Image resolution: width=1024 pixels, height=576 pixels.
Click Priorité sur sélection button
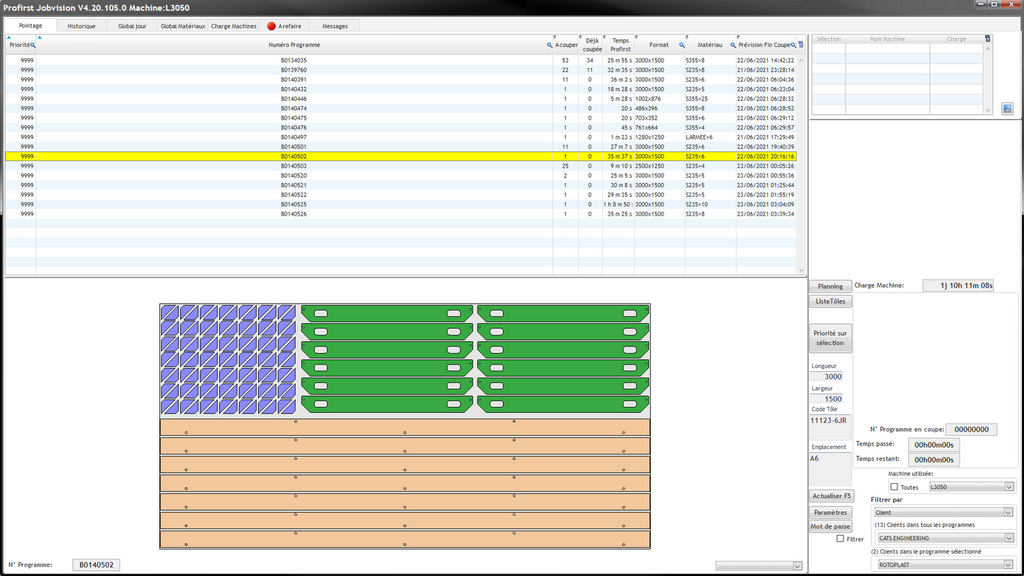point(830,338)
